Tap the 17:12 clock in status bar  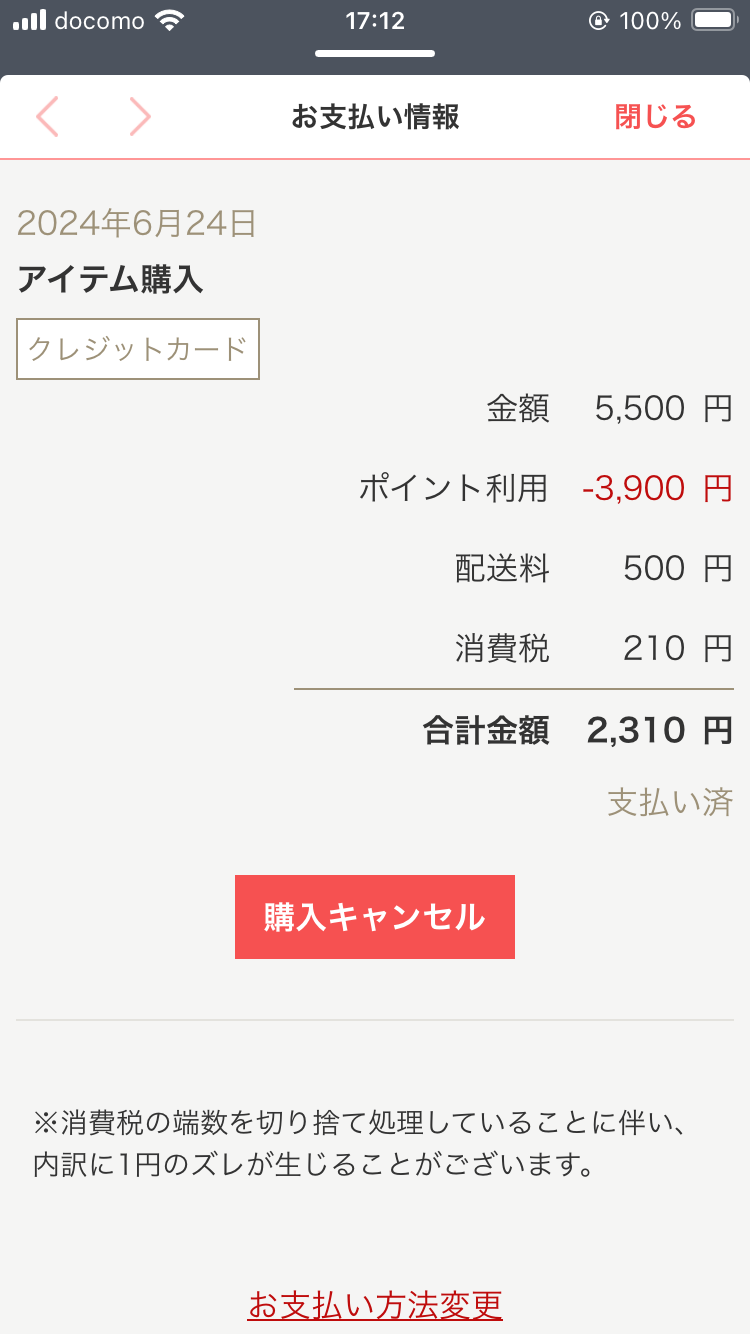pos(374,20)
